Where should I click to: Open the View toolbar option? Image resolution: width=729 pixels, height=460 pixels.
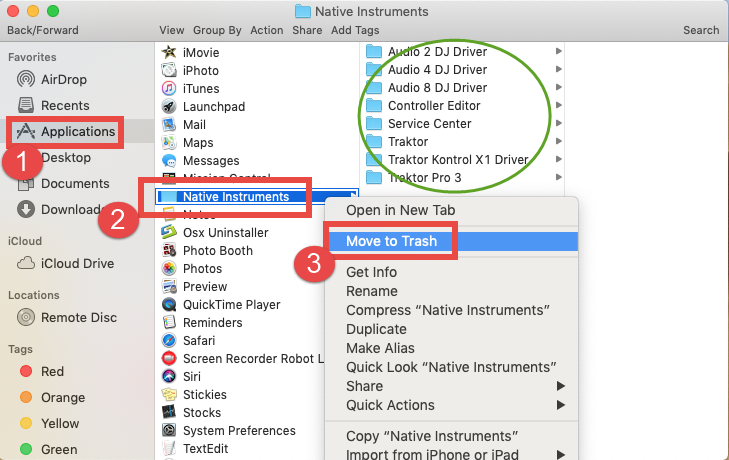point(172,30)
